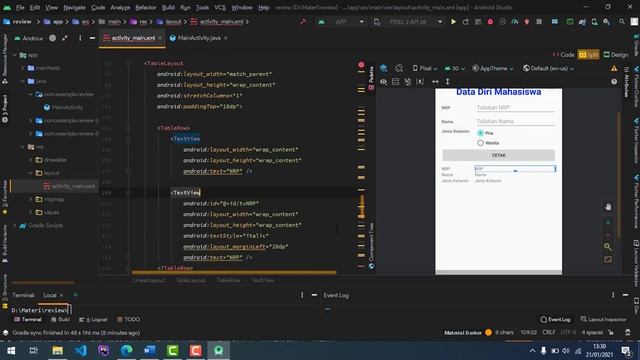
Task: Hide the Project panel with minus icon
Action: (x=92, y=38)
